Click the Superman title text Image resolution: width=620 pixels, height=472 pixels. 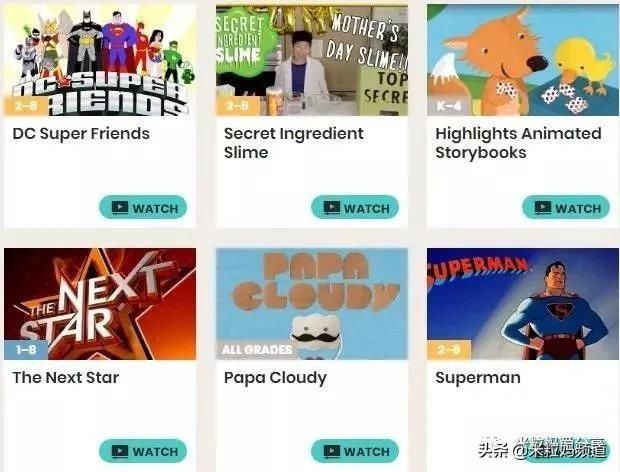point(478,378)
